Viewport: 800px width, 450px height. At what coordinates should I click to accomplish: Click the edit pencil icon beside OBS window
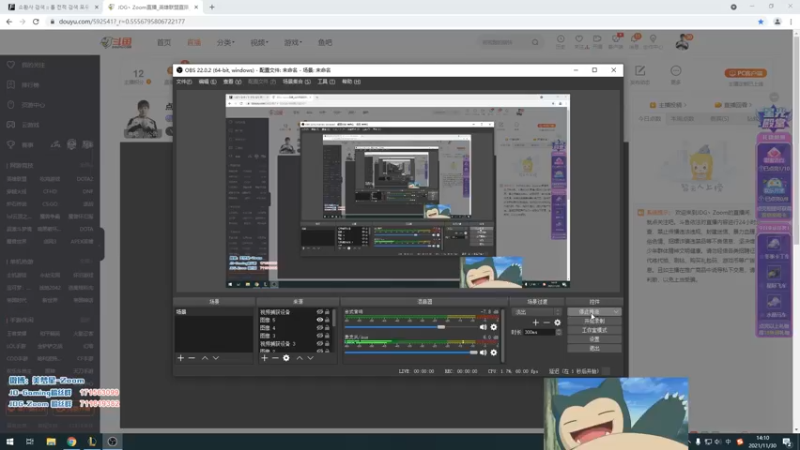[x=640, y=71]
